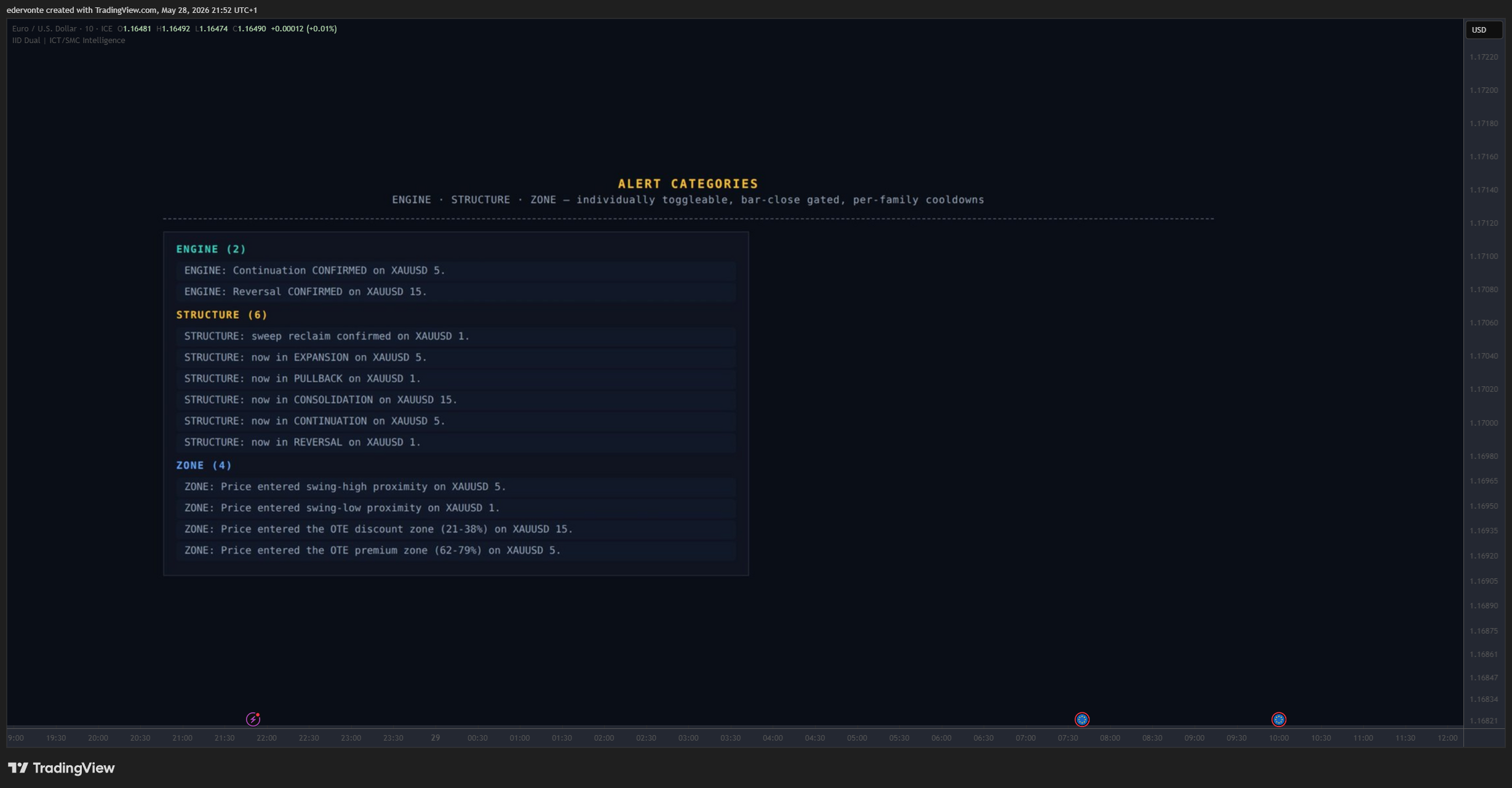Open the USD currency selector
This screenshot has width=1512, height=788.
(x=1484, y=30)
